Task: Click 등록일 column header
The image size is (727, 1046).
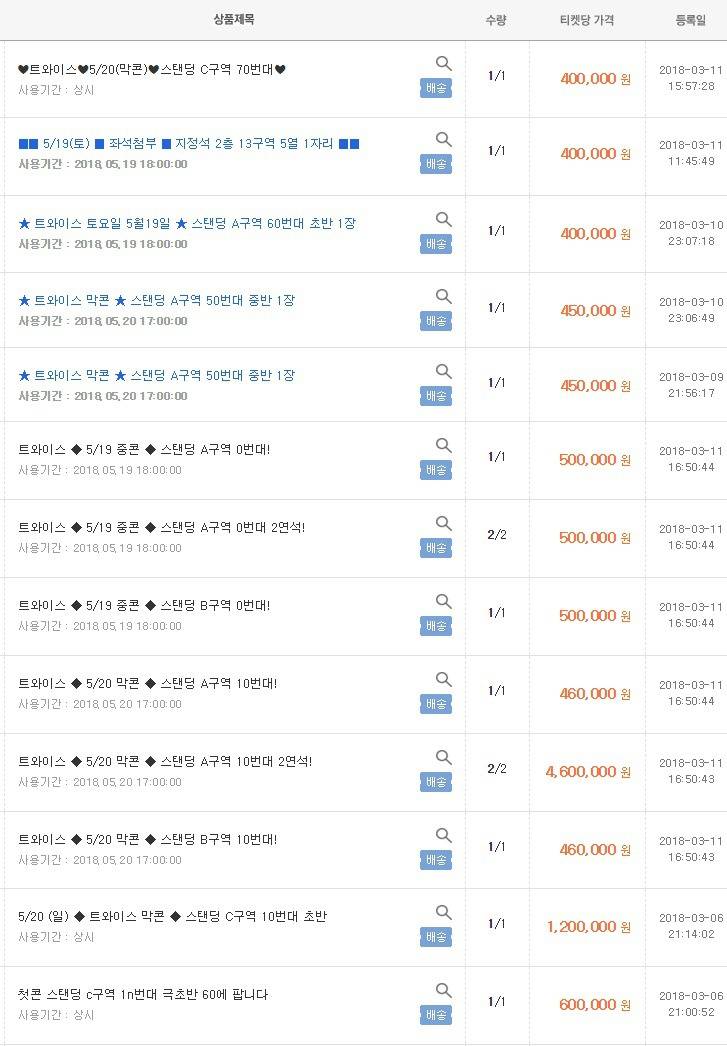Action: 691,20
